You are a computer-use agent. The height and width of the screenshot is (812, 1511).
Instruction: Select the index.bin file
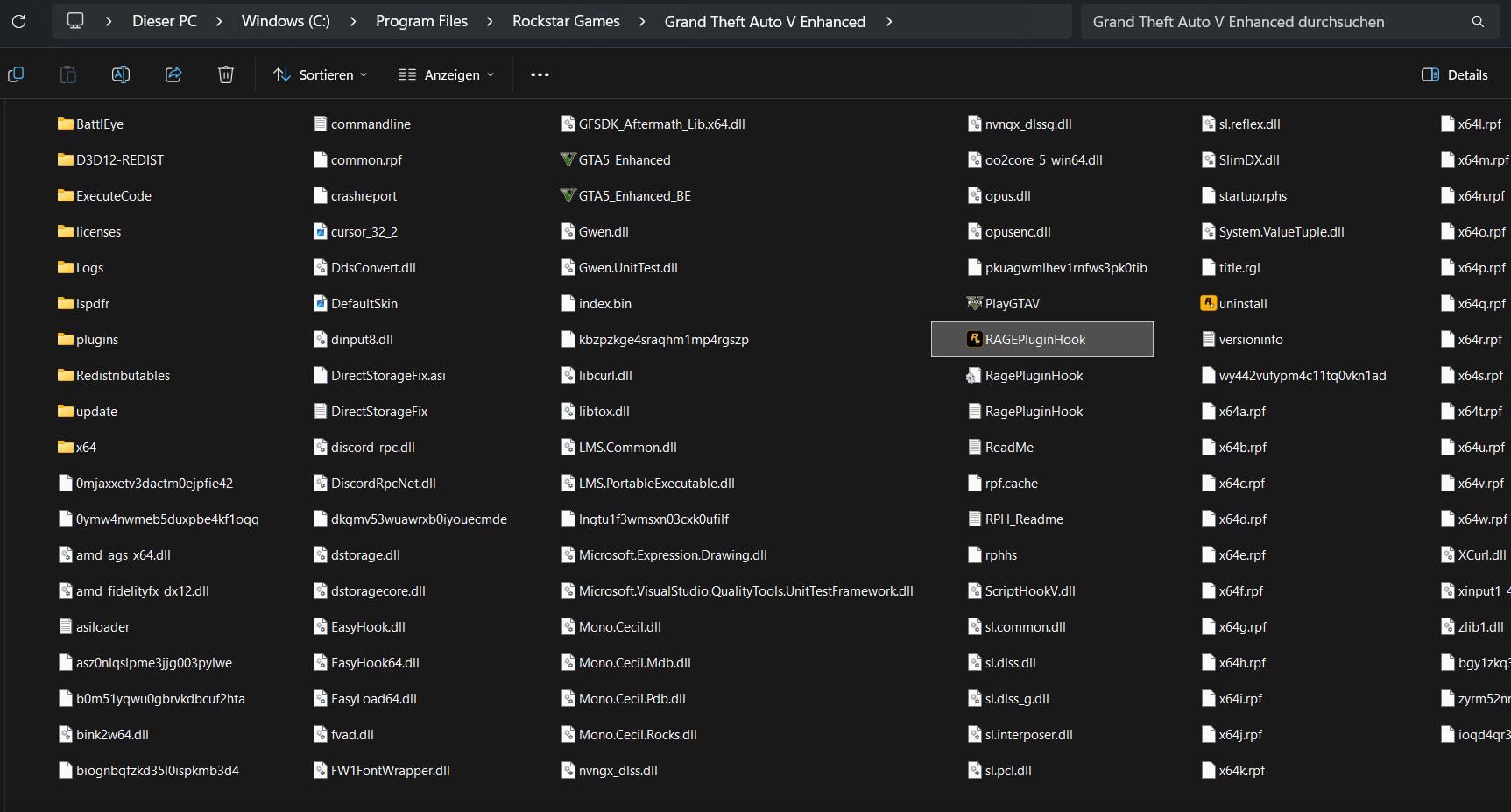click(x=596, y=303)
